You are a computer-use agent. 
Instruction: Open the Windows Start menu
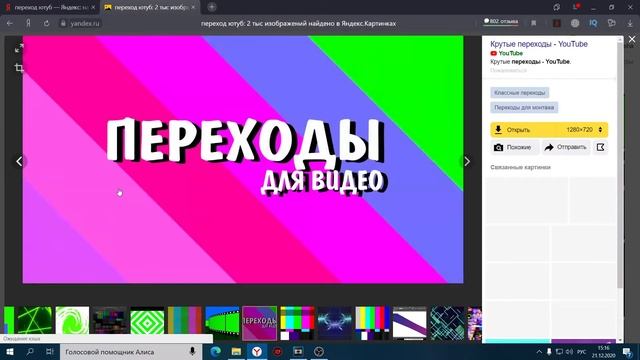9,351
